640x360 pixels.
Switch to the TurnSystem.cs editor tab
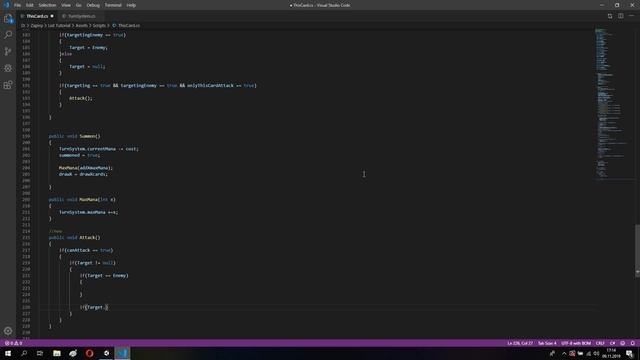(x=81, y=16)
